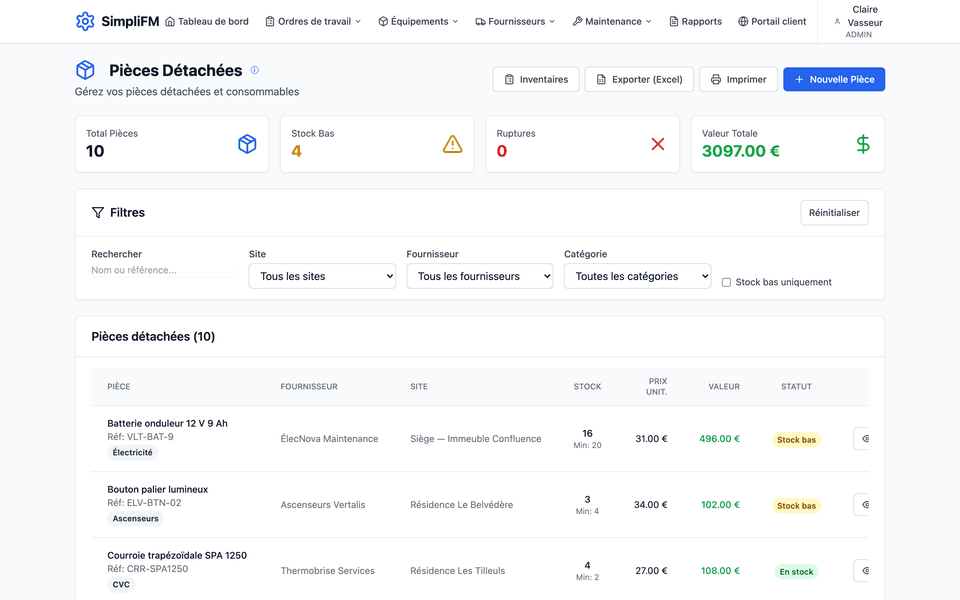Click the Électricité category tag
Screen dimensions: 960x600
[x=132, y=452]
